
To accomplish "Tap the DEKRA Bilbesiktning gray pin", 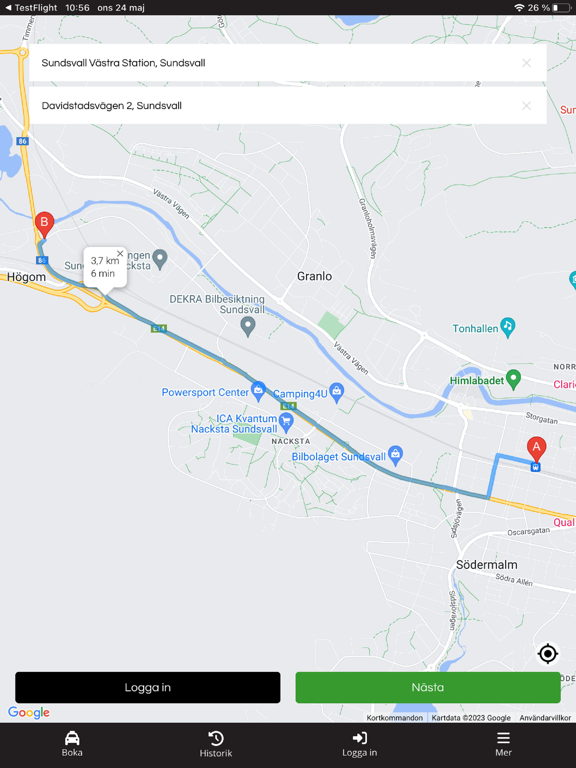I will coord(248,326).
